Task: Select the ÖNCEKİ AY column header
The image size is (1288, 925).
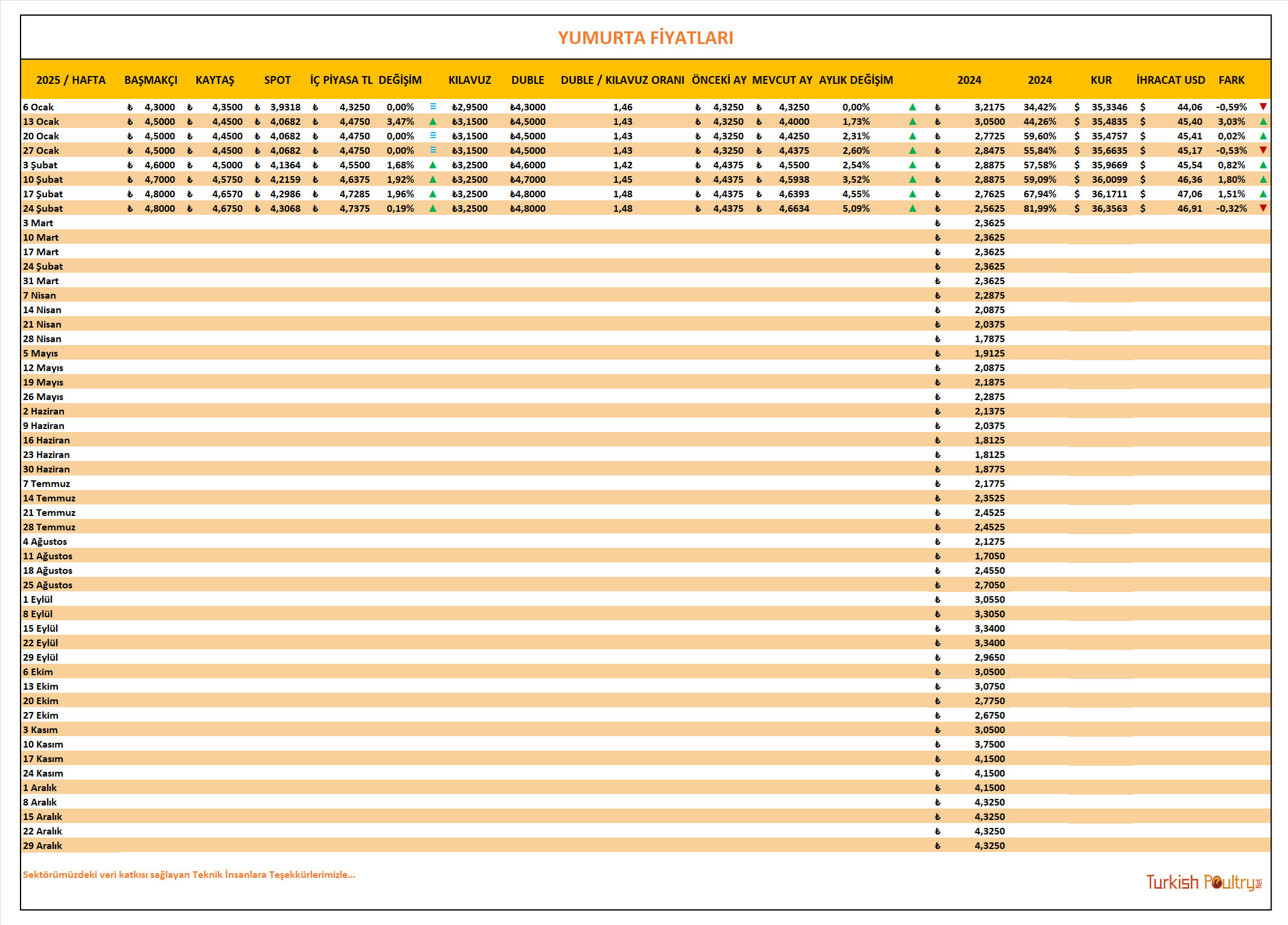Action: click(719, 80)
